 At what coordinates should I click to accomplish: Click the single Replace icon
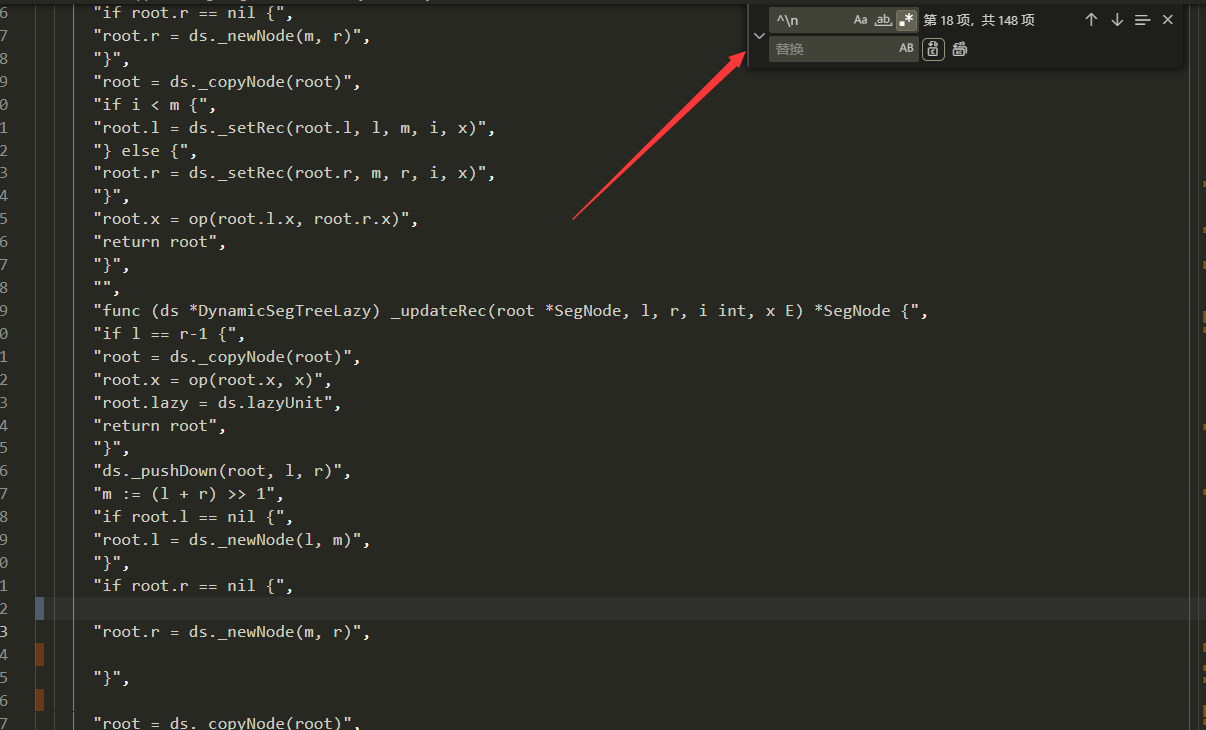(x=933, y=48)
